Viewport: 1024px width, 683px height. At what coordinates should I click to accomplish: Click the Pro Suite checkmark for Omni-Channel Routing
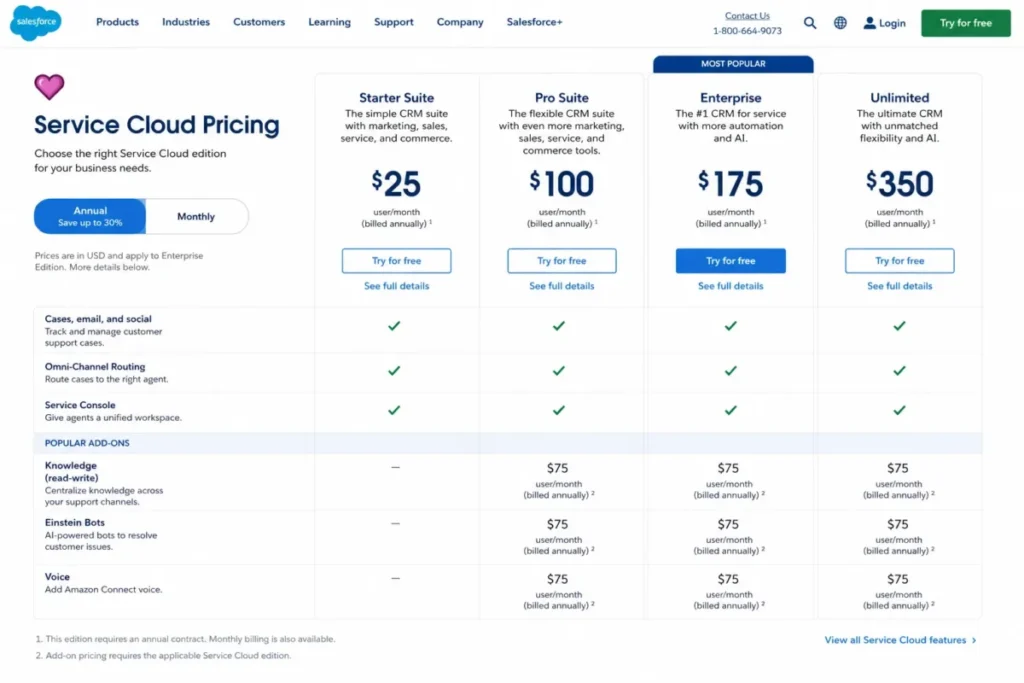[x=558, y=370]
